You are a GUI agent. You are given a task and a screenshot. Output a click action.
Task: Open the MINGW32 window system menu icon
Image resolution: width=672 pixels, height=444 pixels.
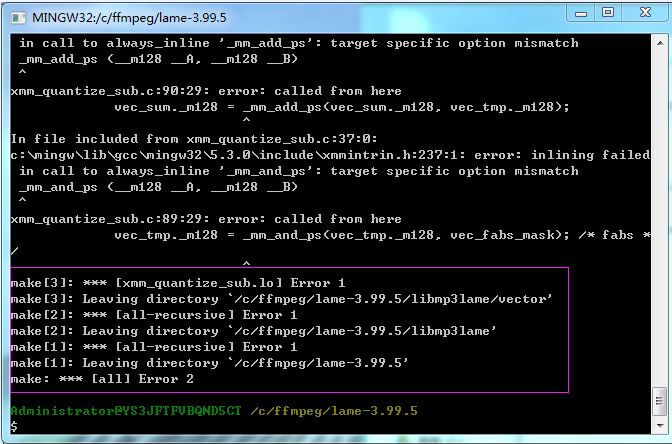[18, 18]
